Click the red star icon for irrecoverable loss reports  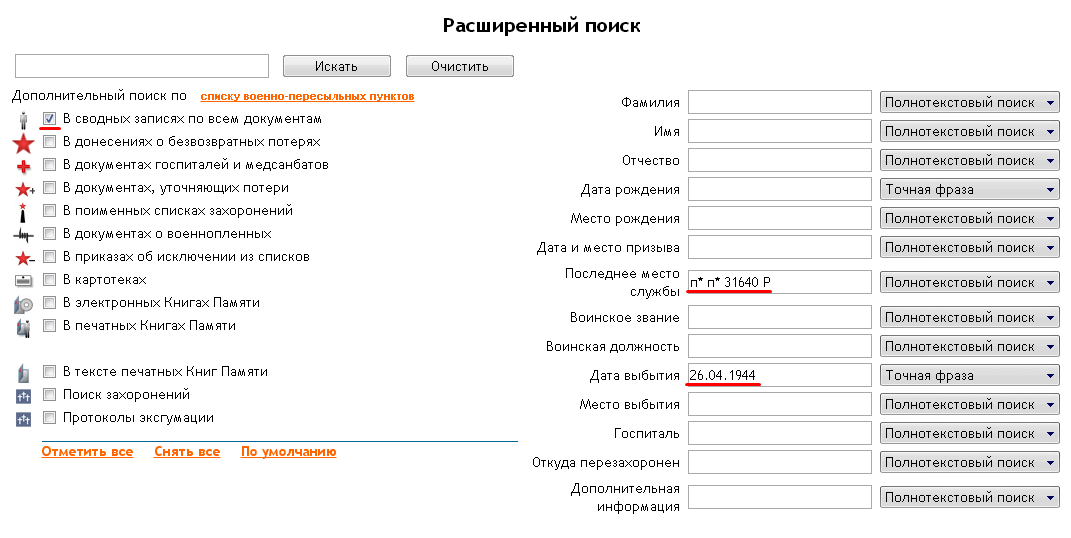tap(23, 143)
